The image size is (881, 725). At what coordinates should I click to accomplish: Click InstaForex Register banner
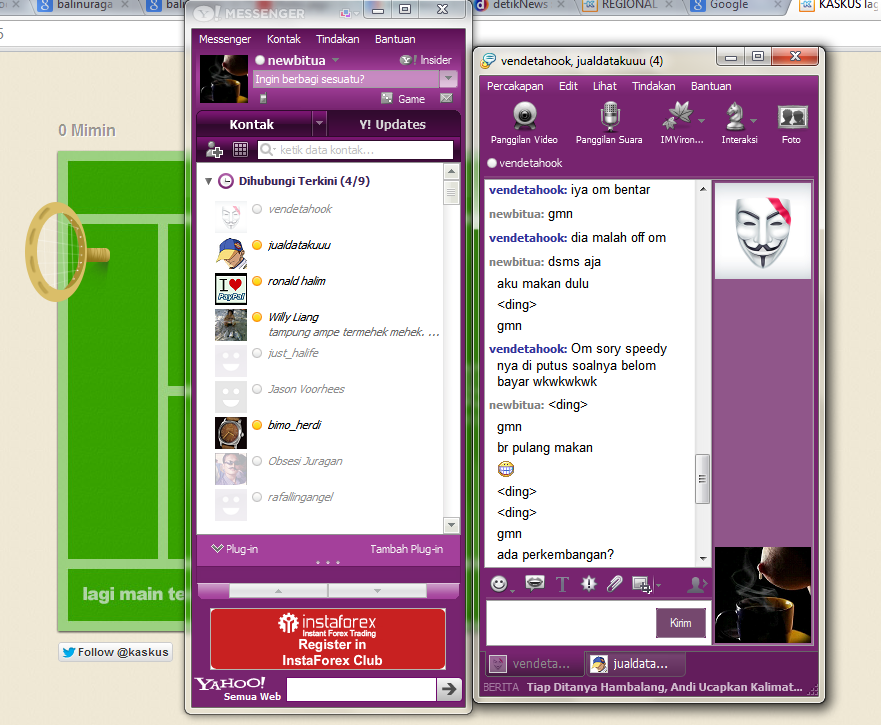pos(328,638)
